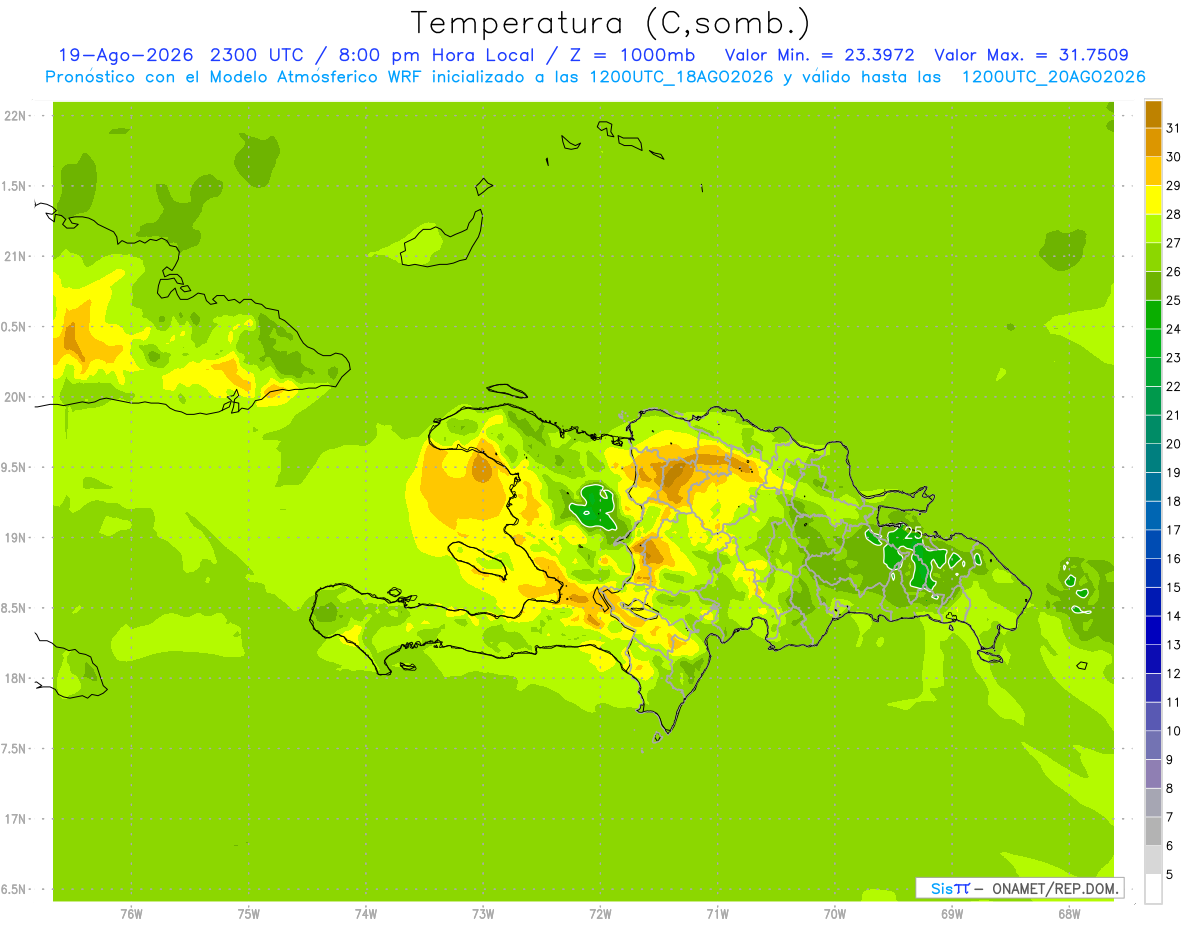Click the '19N' latitude axis label
Viewport: 1200px width, 927px height.
[x=14, y=538]
